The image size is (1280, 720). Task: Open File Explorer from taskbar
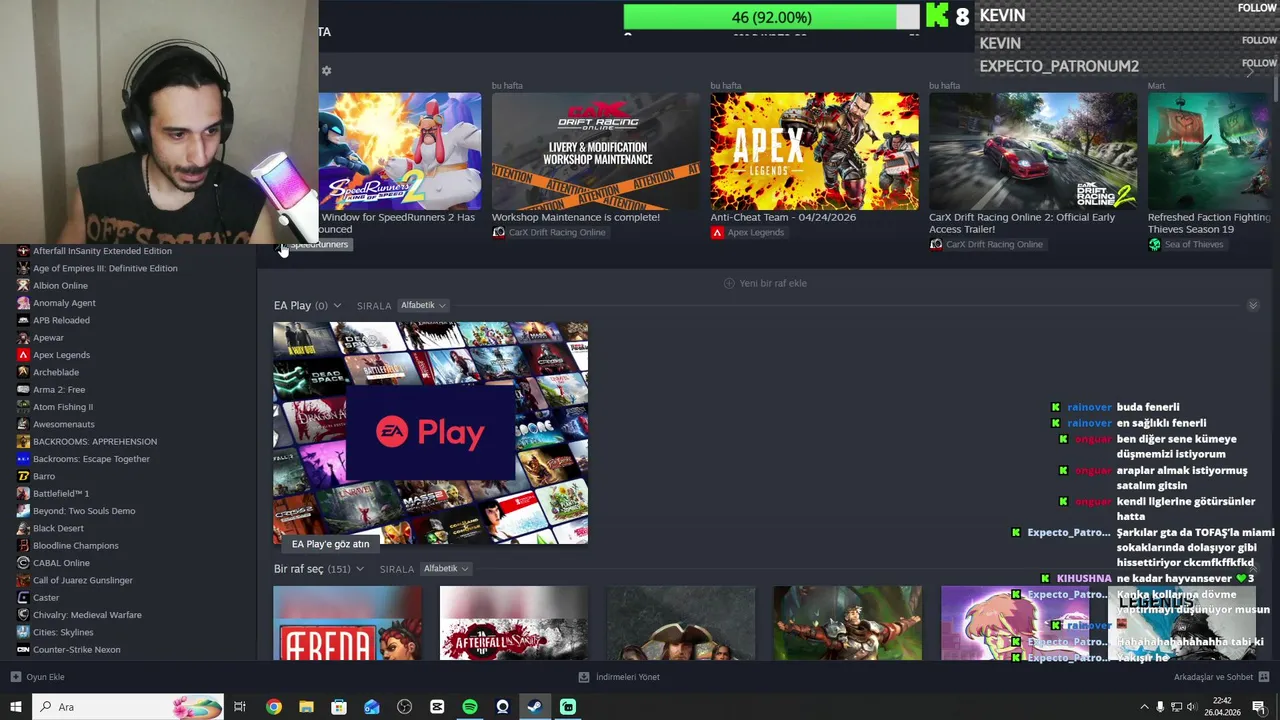pyautogui.click(x=306, y=707)
